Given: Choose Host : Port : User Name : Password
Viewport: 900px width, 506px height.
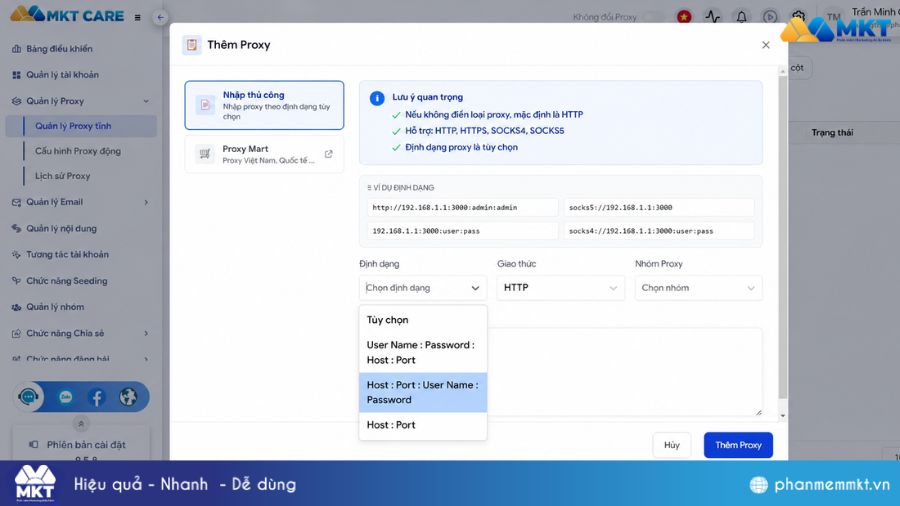Looking at the screenshot, I should 423,392.
